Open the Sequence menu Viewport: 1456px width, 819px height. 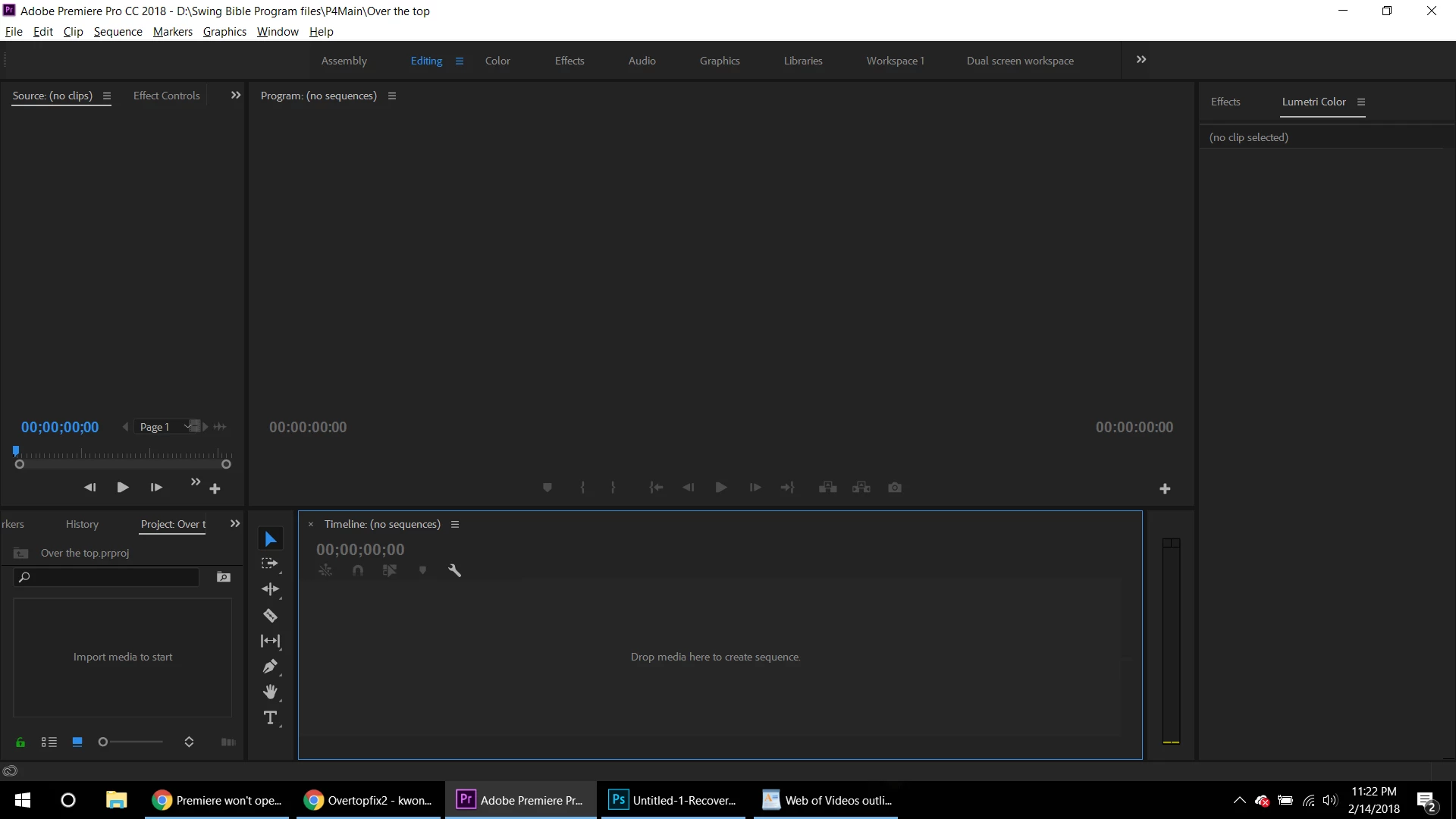click(118, 32)
